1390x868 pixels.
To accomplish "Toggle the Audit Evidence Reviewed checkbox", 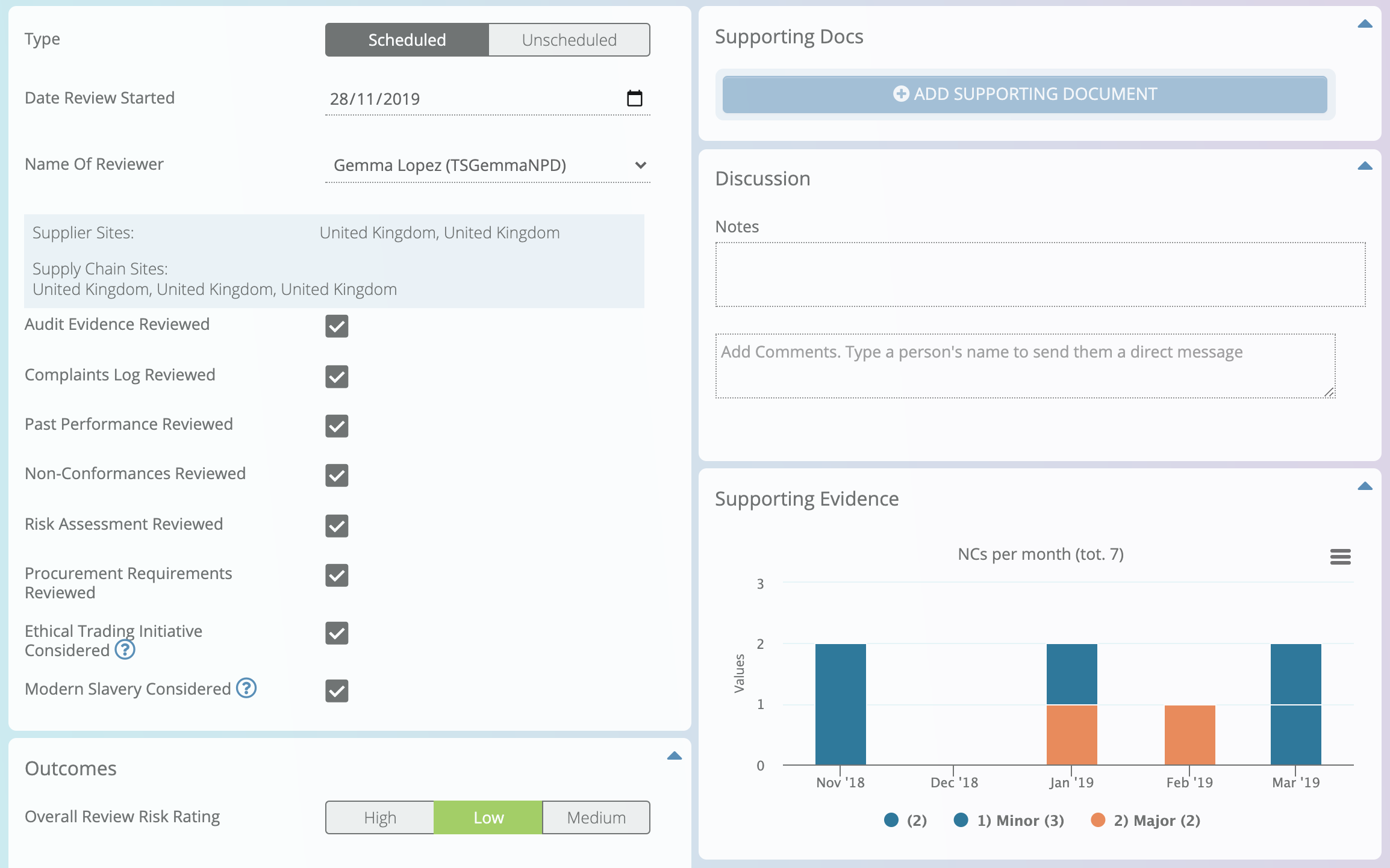I will click(337, 326).
